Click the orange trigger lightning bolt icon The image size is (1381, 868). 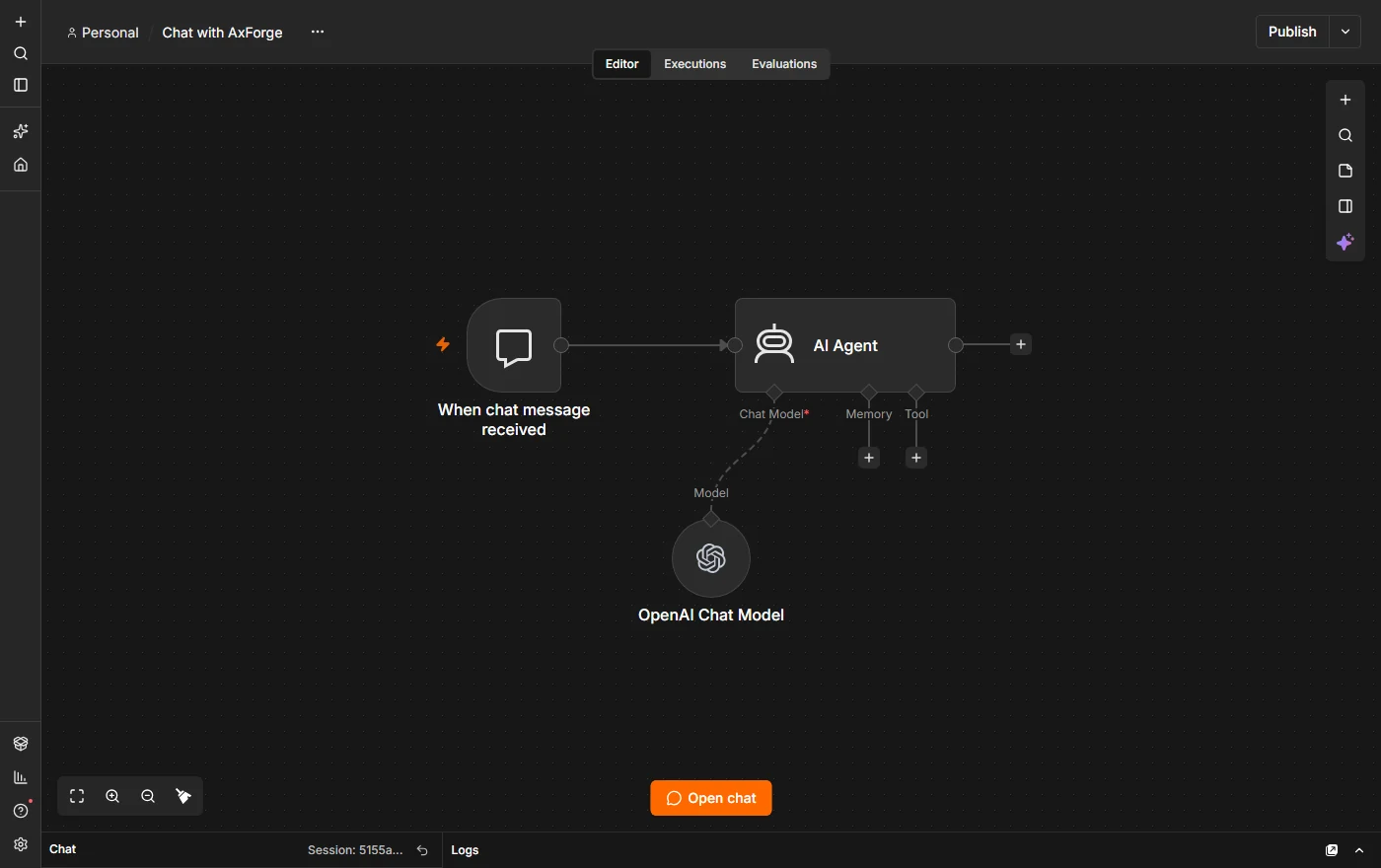pyautogui.click(x=443, y=344)
